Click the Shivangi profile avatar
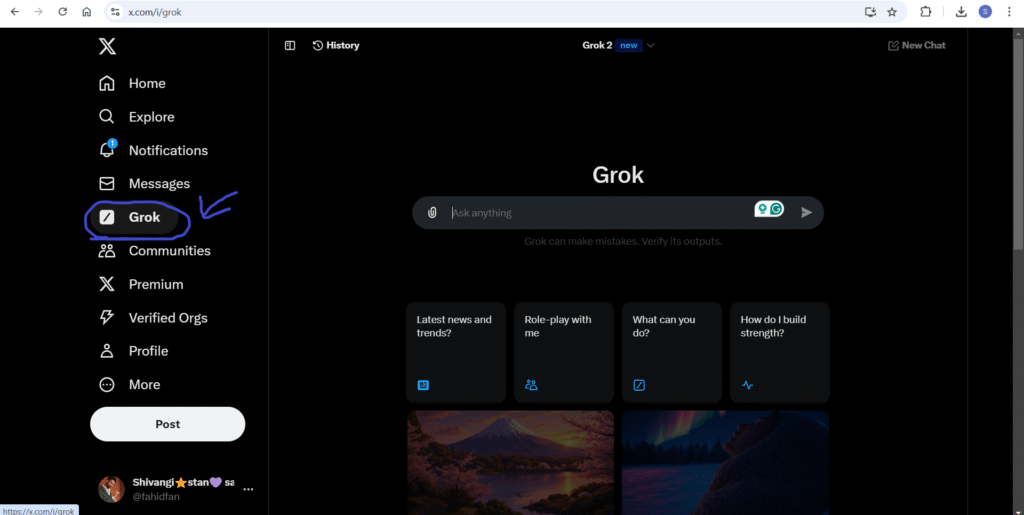 [x=111, y=489]
